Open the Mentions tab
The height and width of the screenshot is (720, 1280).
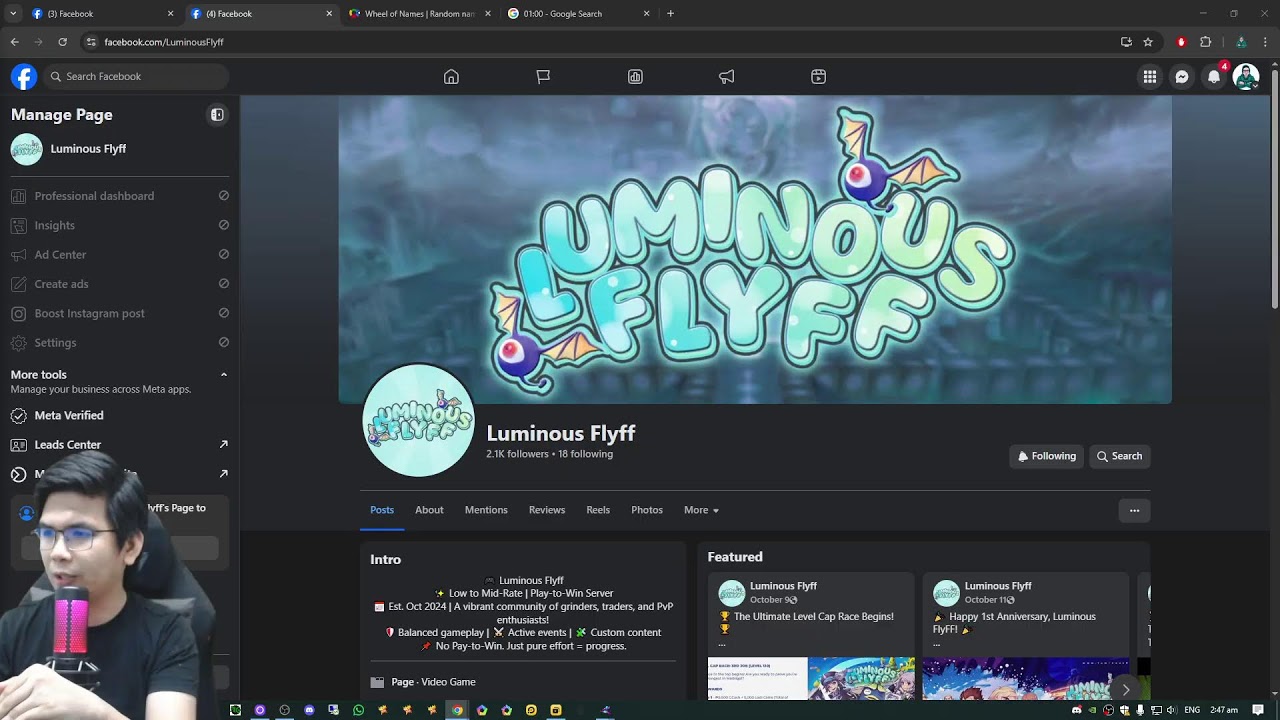pyautogui.click(x=486, y=510)
